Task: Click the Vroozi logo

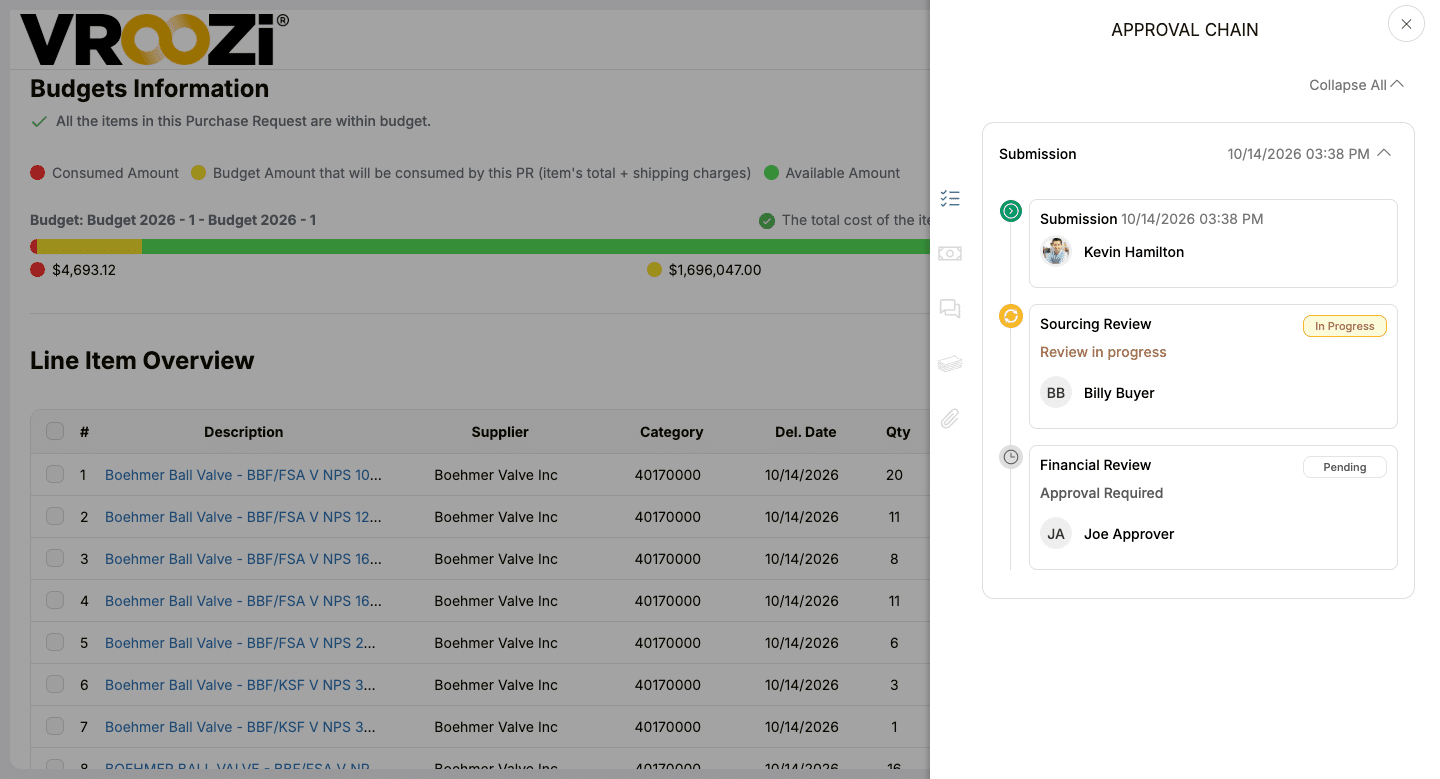Action: [x=155, y=39]
